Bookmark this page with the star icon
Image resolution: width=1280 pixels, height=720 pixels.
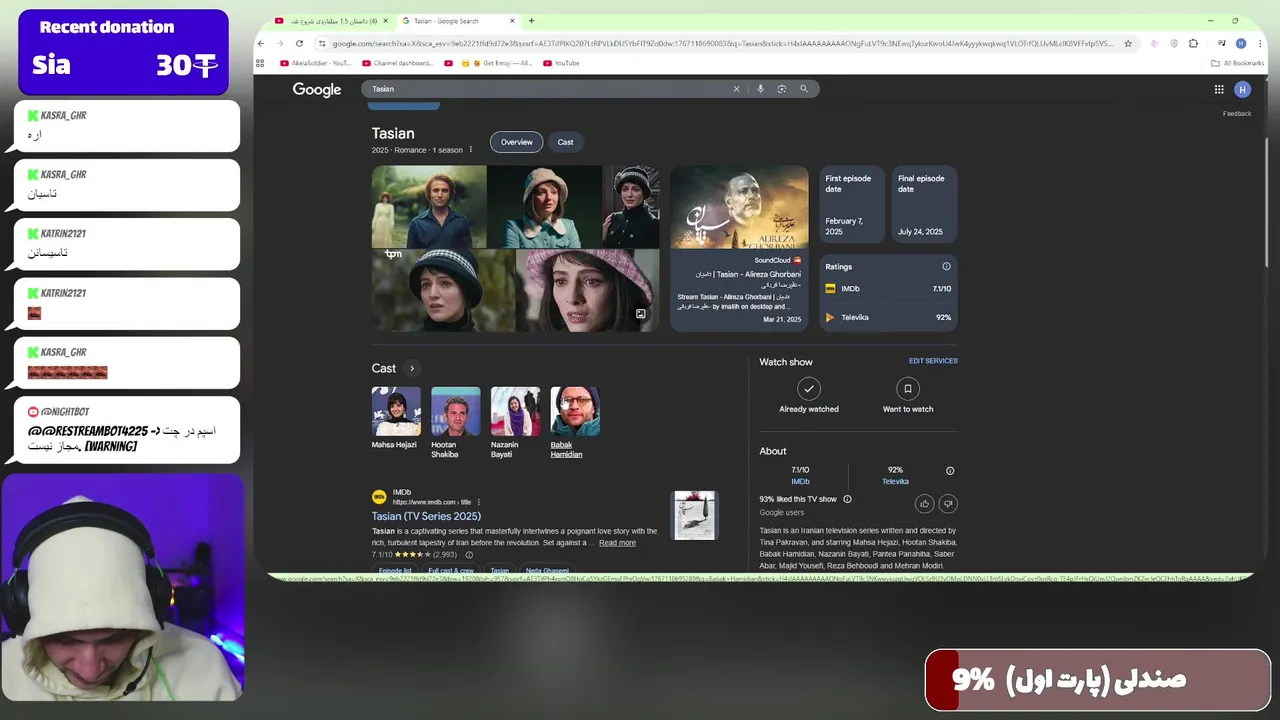tap(1128, 44)
